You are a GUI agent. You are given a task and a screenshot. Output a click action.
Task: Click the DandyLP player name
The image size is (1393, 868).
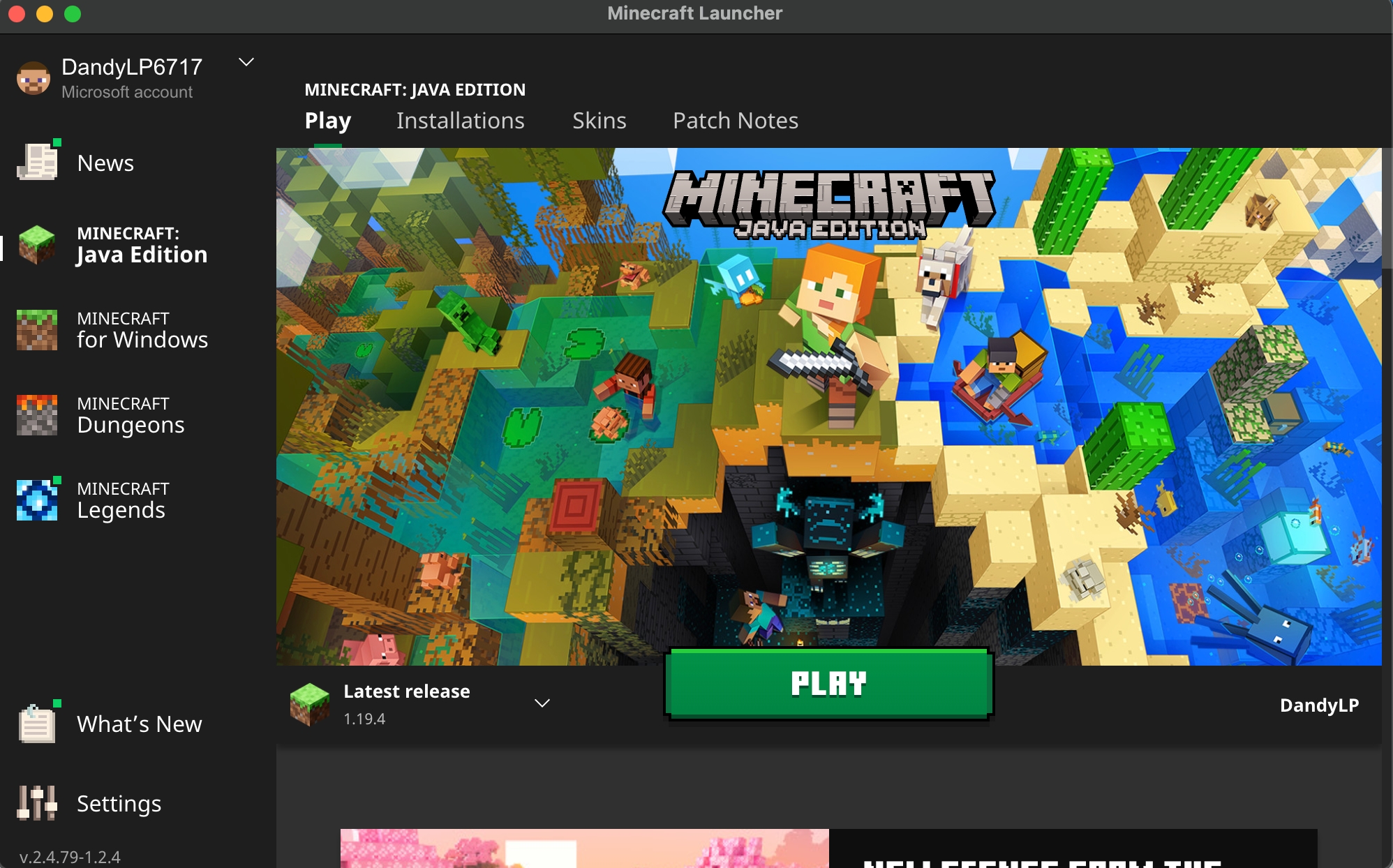pyautogui.click(x=1318, y=705)
